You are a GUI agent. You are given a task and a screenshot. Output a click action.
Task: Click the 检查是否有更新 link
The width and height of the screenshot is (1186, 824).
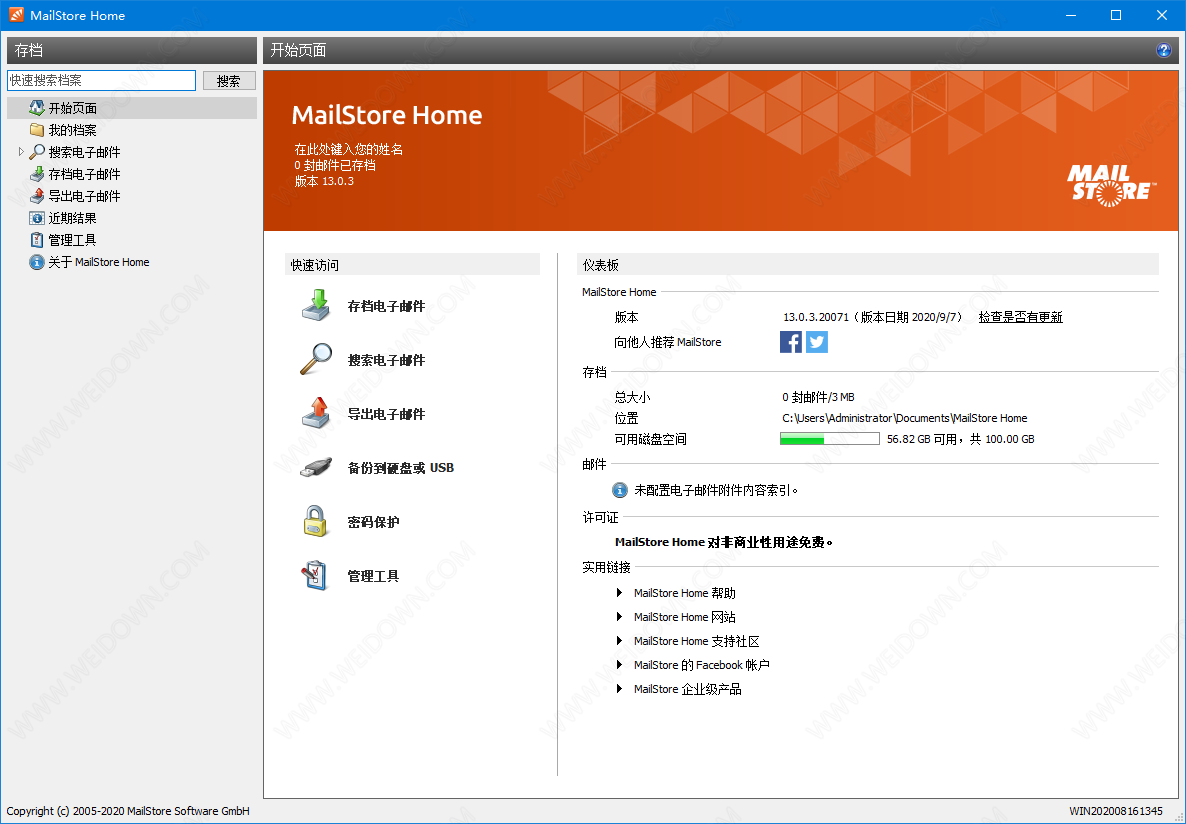click(1020, 317)
